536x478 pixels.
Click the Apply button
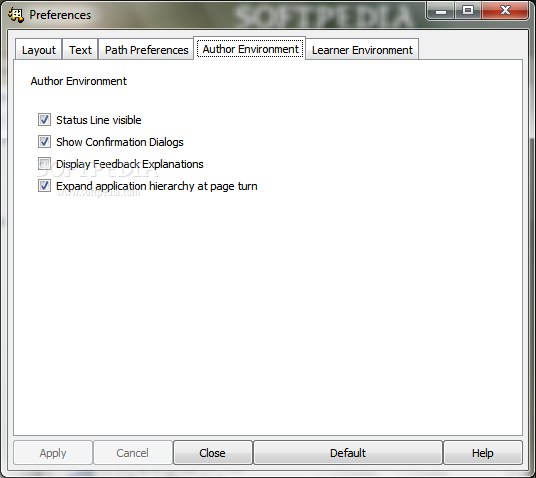point(53,453)
